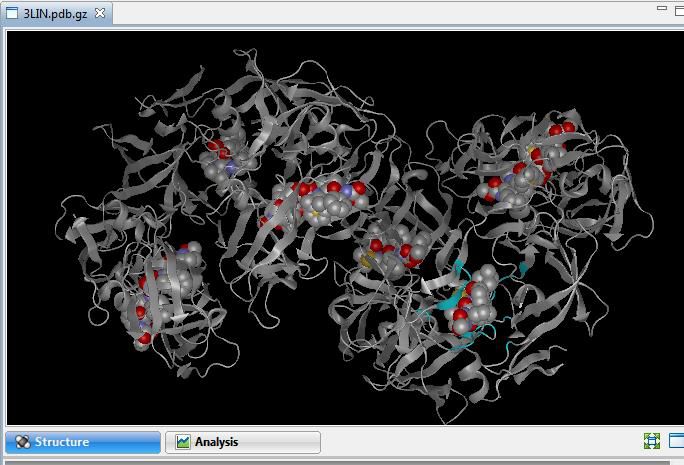This screenshot has height=465, width=684.
Task: Switch to the Structure view tab
Action: point(82,442)
